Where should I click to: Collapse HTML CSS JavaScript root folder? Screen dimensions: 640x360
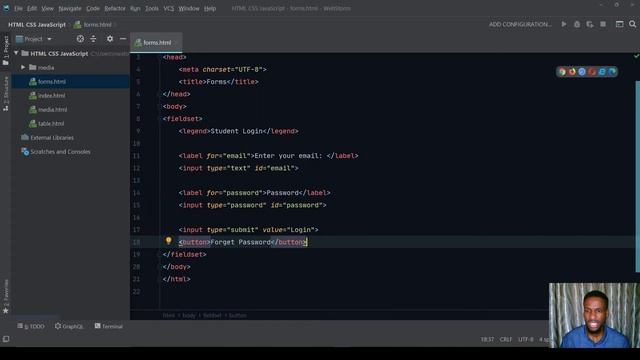[x=16, y=53]
